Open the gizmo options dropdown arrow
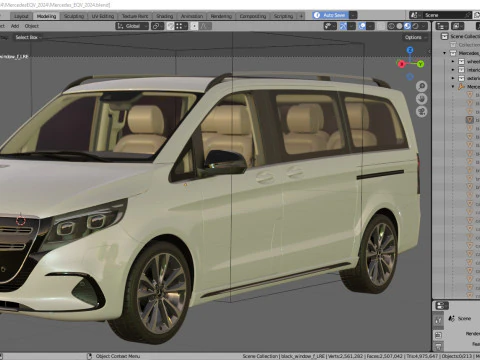 [352, 26]
